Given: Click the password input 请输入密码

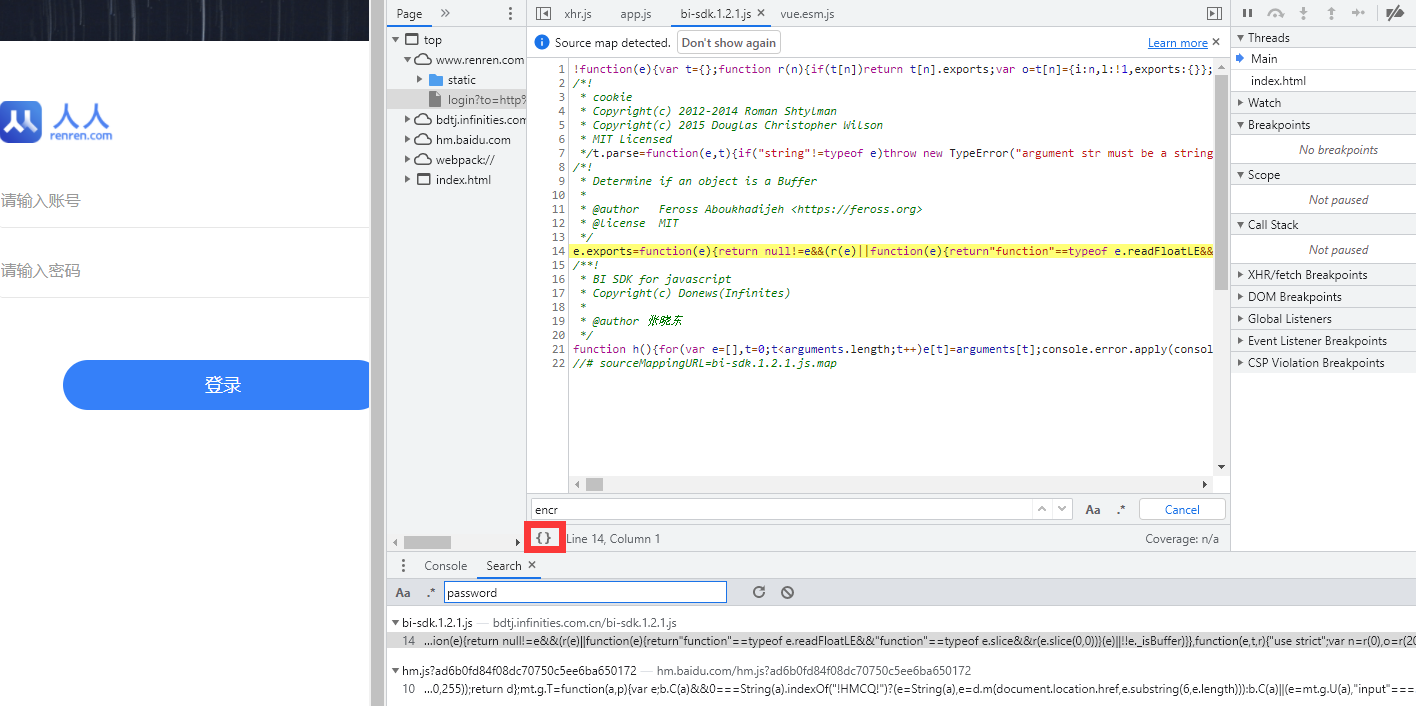Looking at the screenshot, I should [x=184, y=271].
